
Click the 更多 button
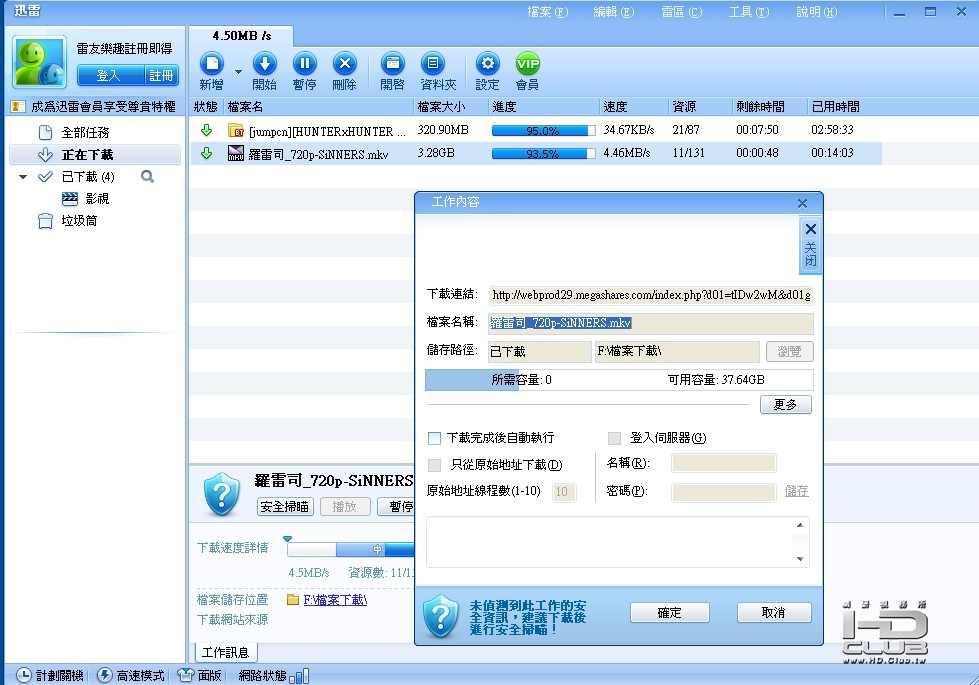pos(786,405)
